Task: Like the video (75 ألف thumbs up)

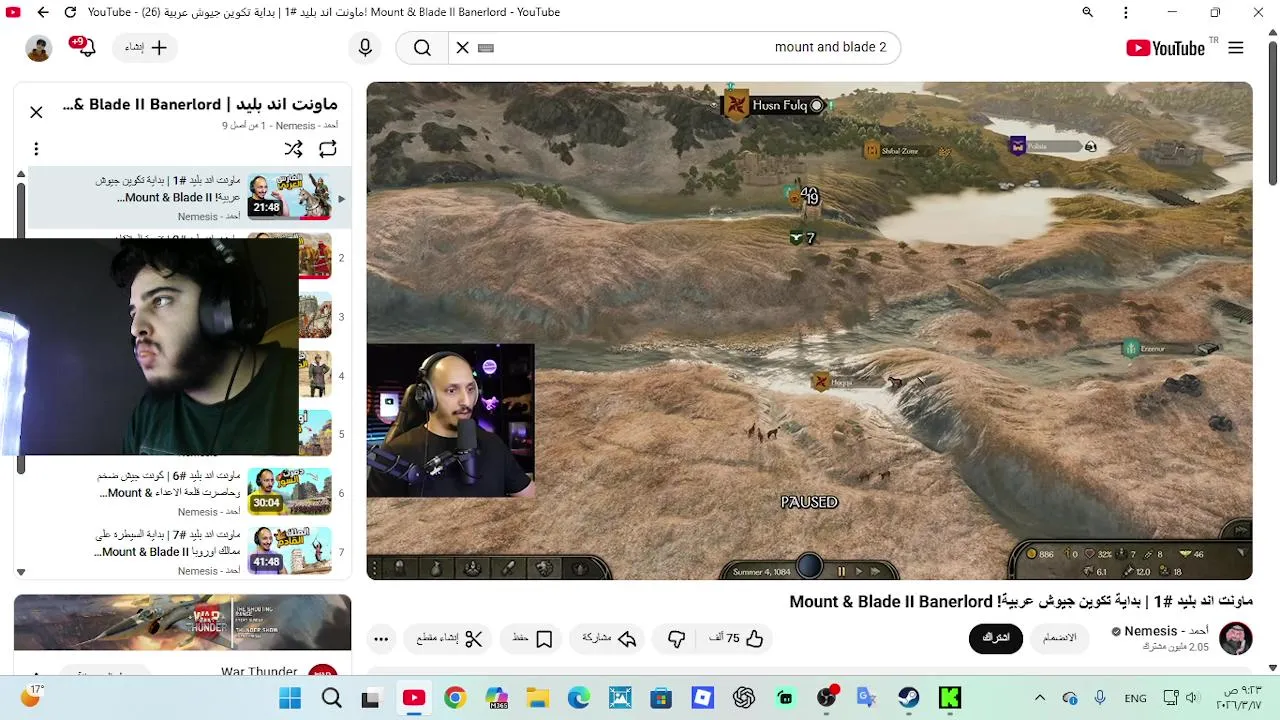Action: click(x=738, y=638)
